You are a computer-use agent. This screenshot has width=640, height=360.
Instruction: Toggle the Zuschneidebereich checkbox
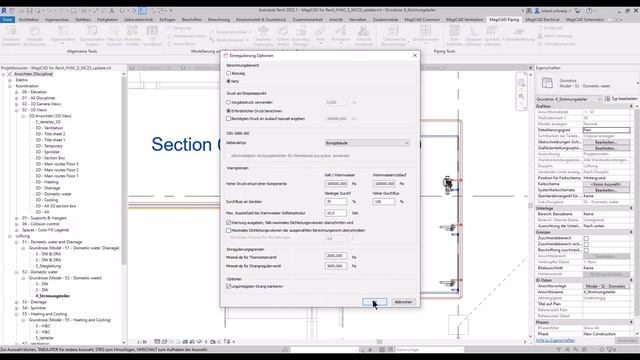click(x=586, y=238)
